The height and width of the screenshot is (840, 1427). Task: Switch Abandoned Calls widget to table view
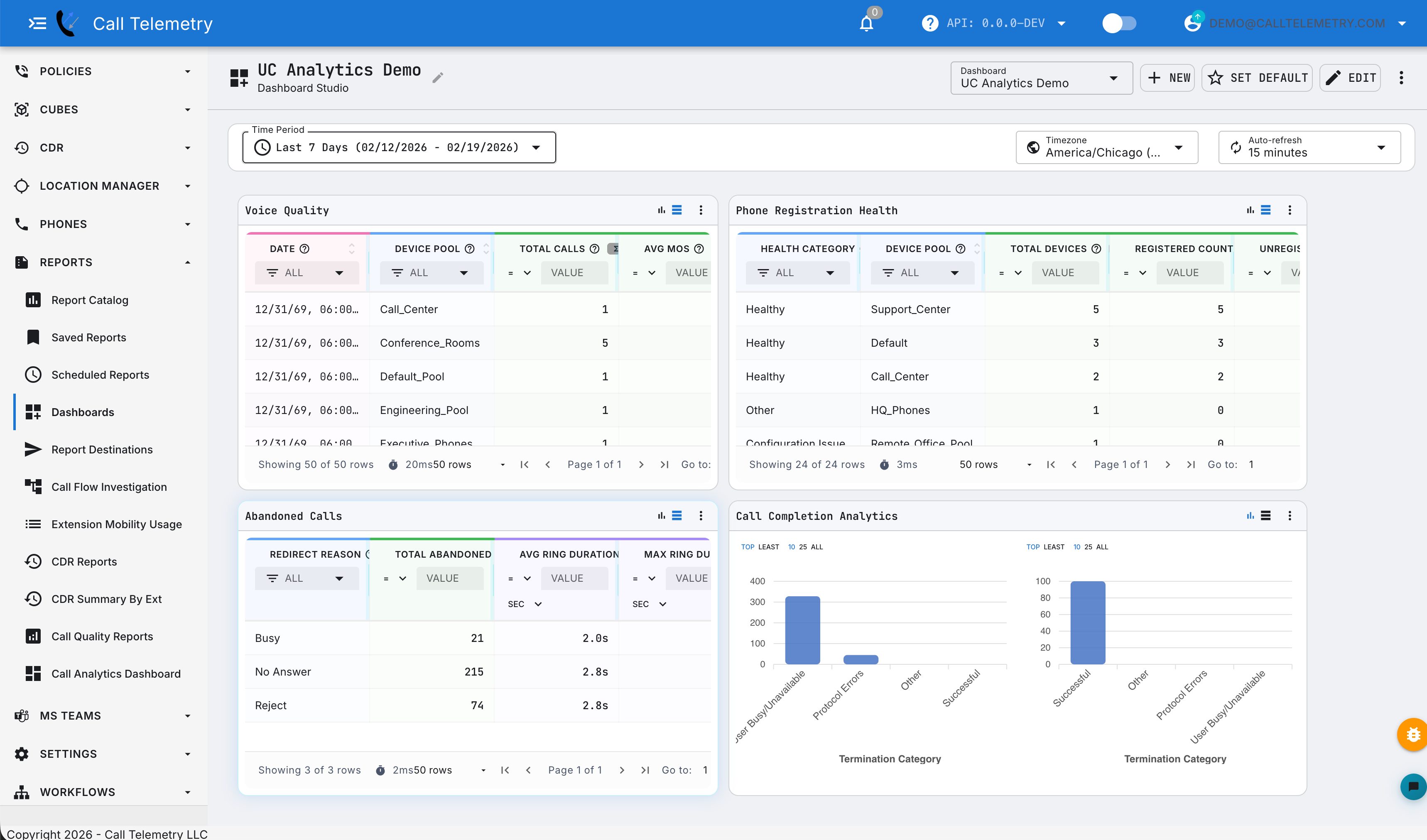[x=677, y=516]
